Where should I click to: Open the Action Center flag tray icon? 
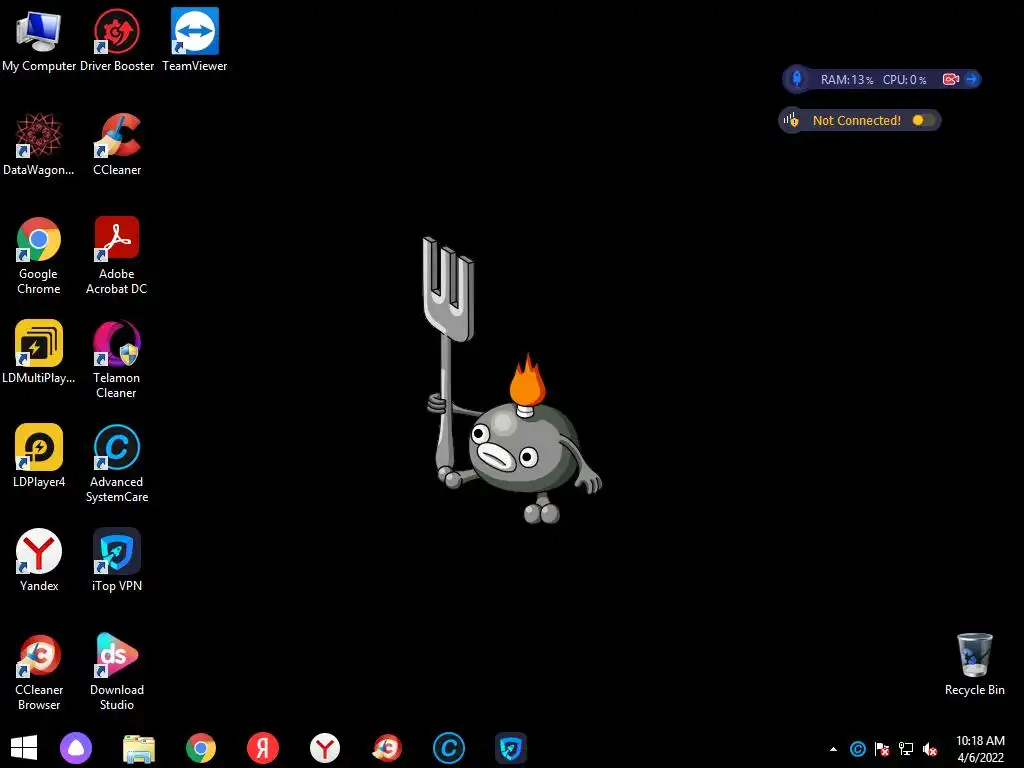click(x=882, y=749)
